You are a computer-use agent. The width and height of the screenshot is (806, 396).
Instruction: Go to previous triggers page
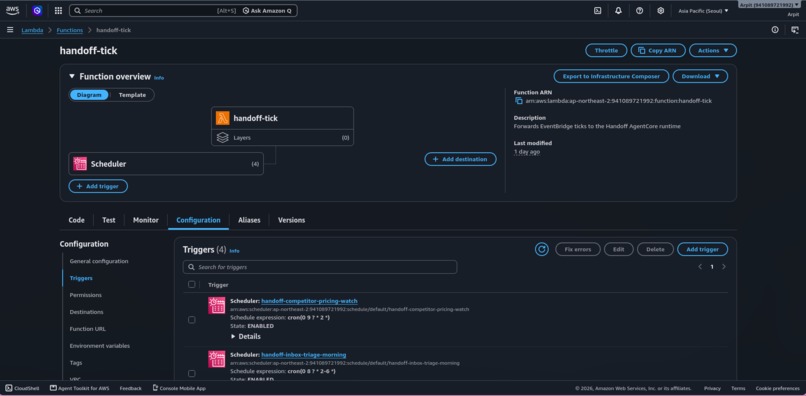[700, 267]
